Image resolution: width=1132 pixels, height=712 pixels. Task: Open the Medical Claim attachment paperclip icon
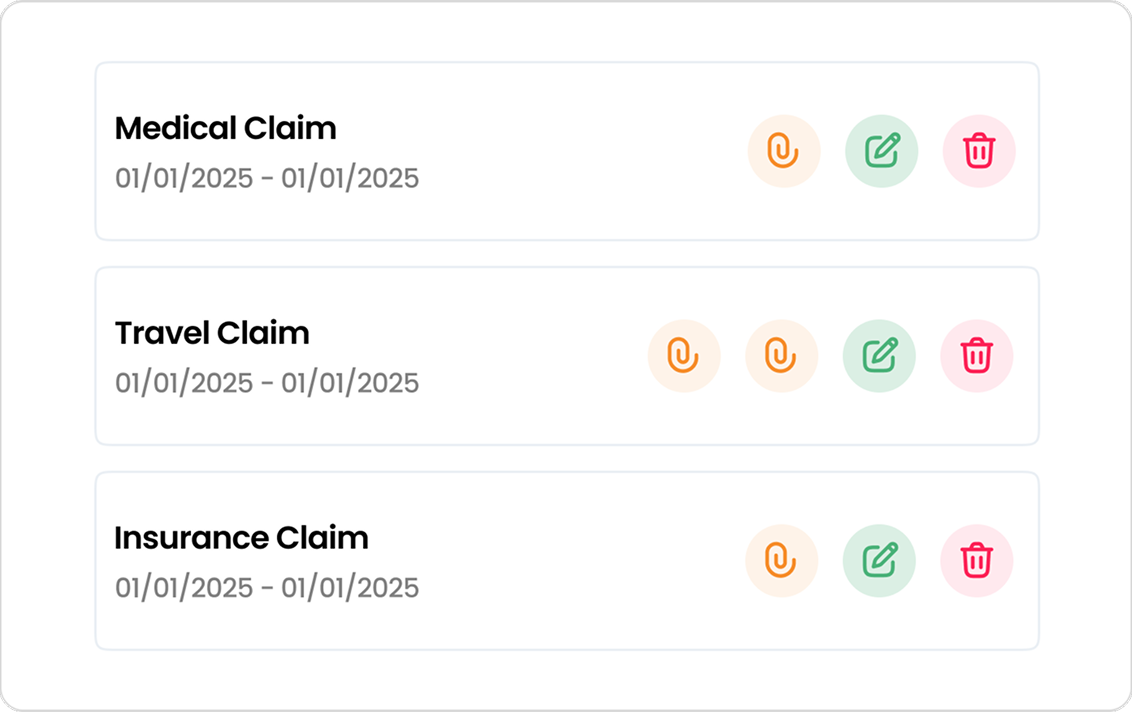tap(784, 151)
